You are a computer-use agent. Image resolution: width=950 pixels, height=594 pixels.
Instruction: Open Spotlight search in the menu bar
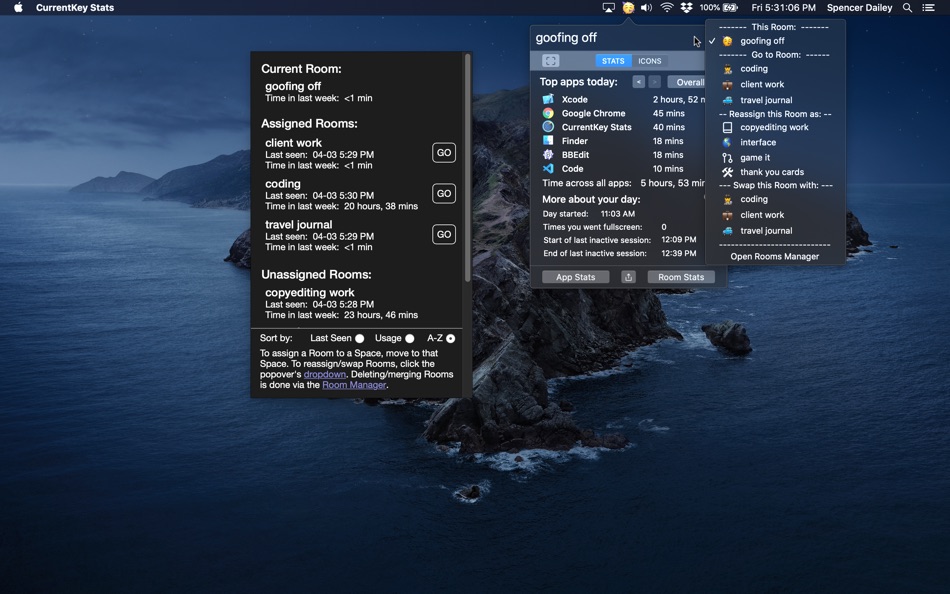(907, 8)
